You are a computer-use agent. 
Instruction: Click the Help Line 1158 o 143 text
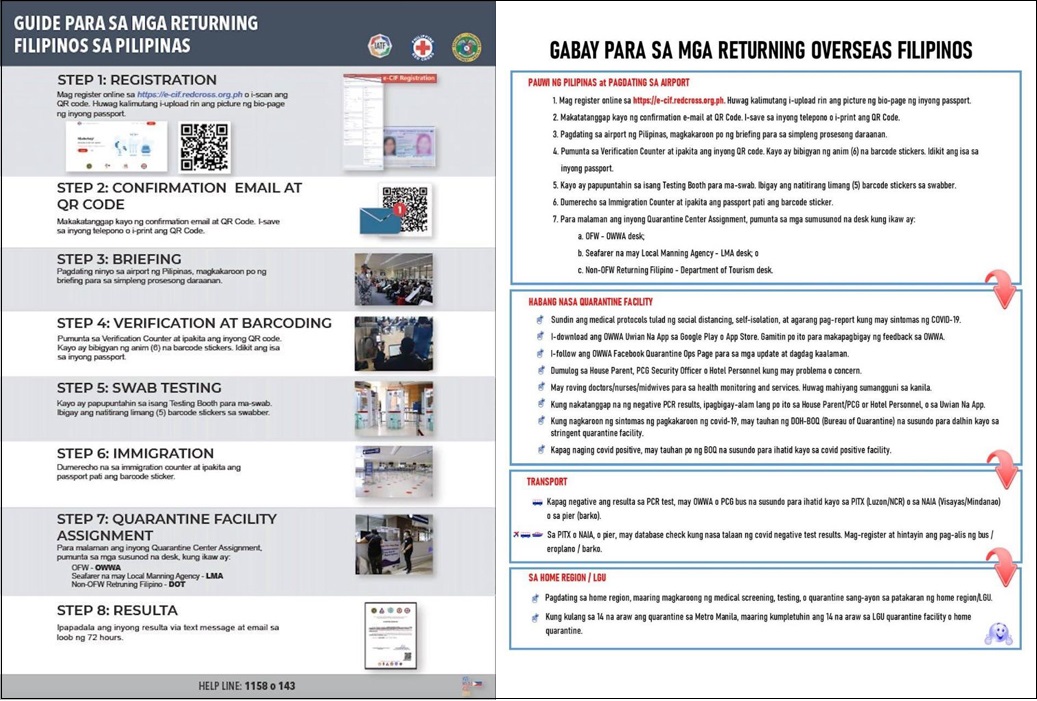(x=247, y=686)
